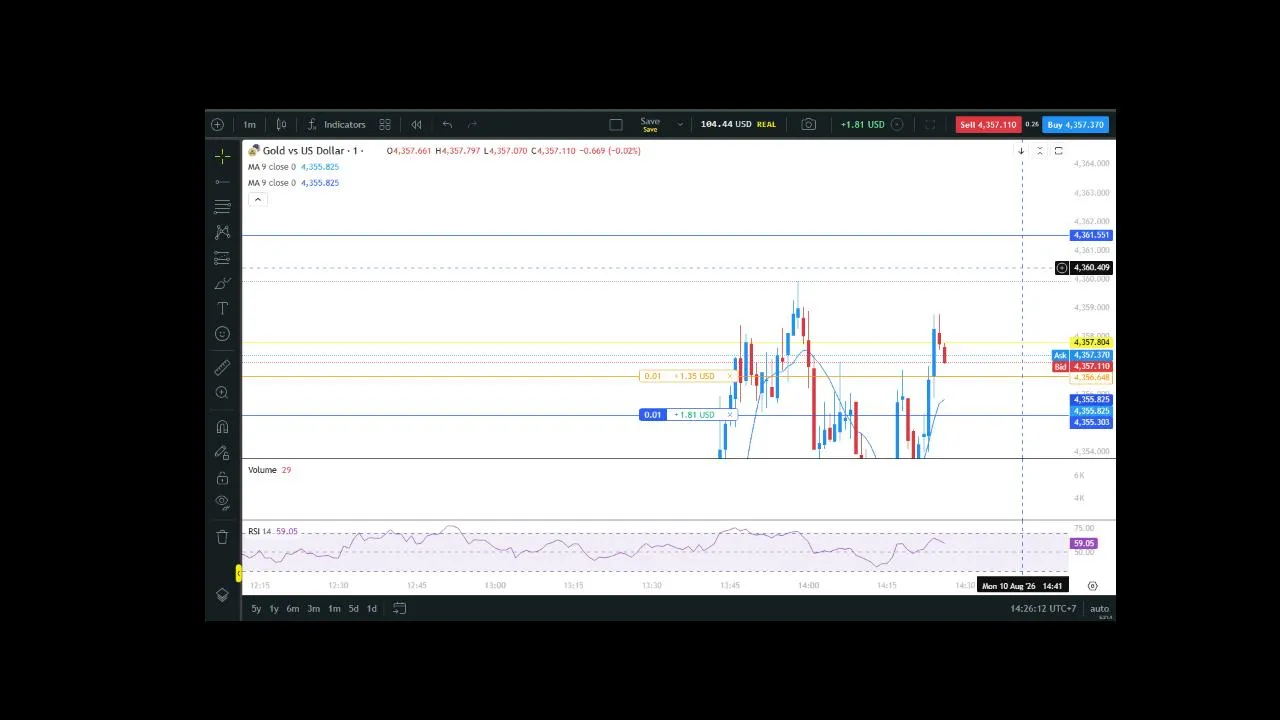1280x720 pixels.
Task: Select the brush drawing tool
Action: 222,284
